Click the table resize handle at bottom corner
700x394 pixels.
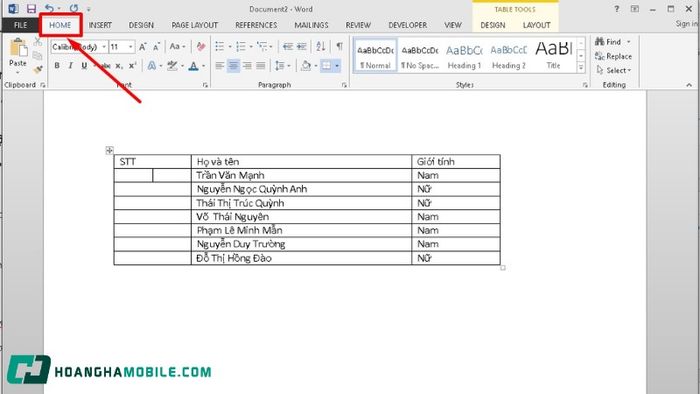[503, 268]
